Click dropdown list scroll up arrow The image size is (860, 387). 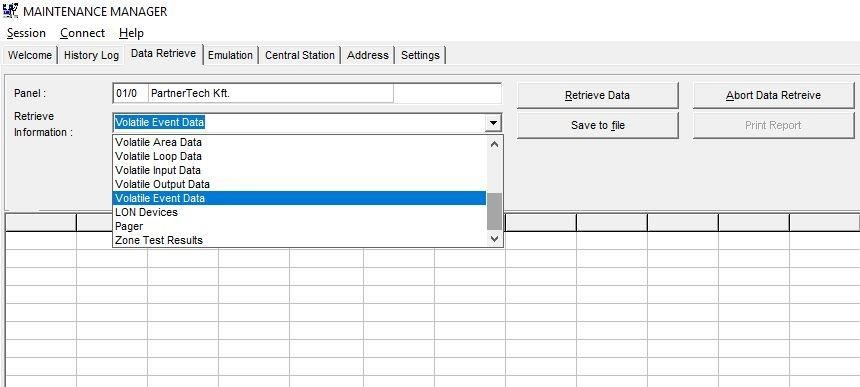[x=494, y=144]
